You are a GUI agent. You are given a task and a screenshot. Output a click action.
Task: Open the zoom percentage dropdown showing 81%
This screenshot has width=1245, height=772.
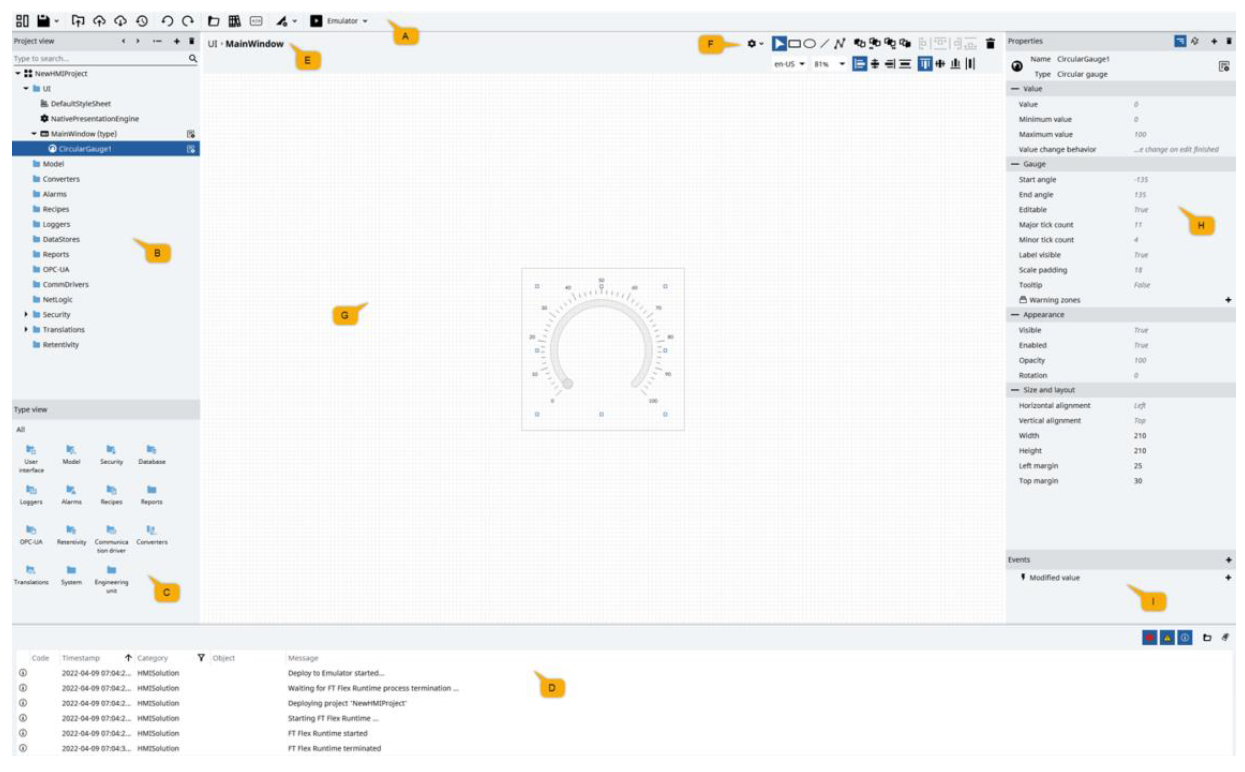pyautogui.click(x=826, y=63)
